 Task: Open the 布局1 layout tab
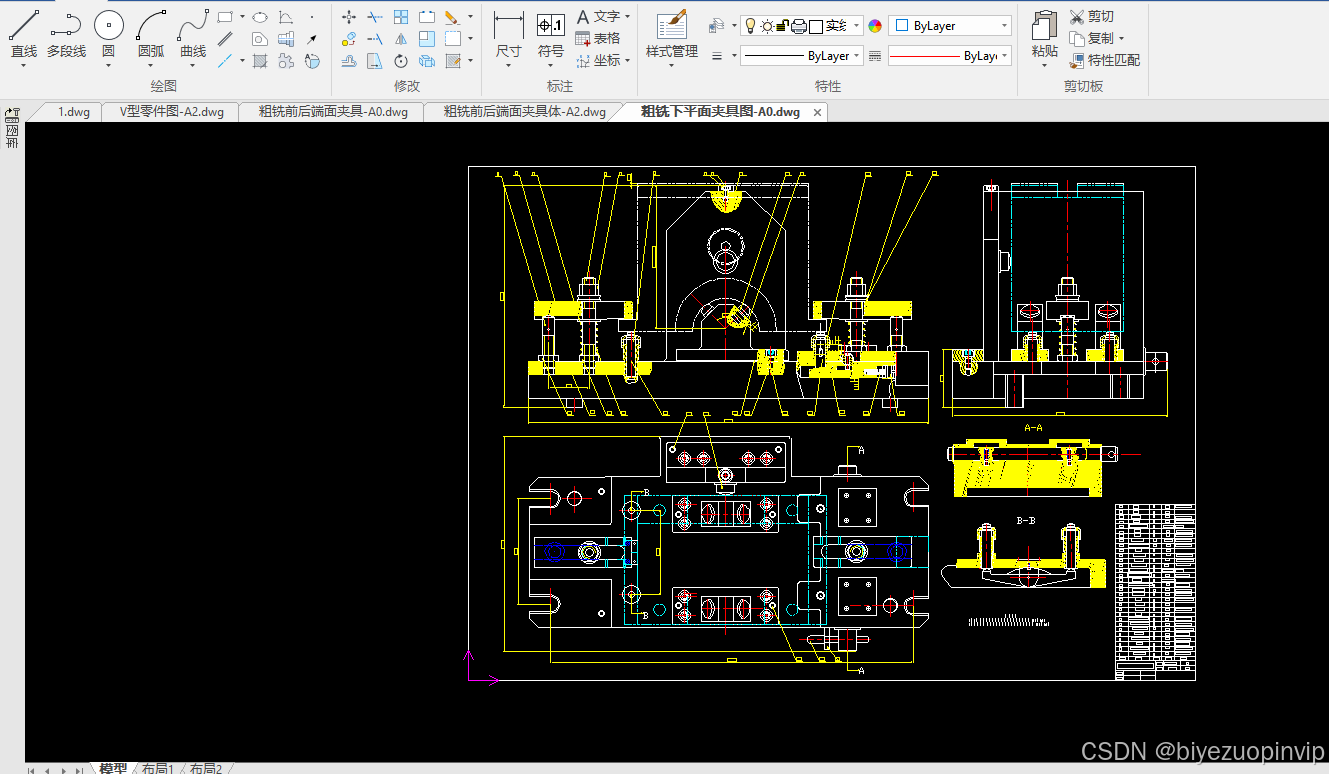(158, 768)
